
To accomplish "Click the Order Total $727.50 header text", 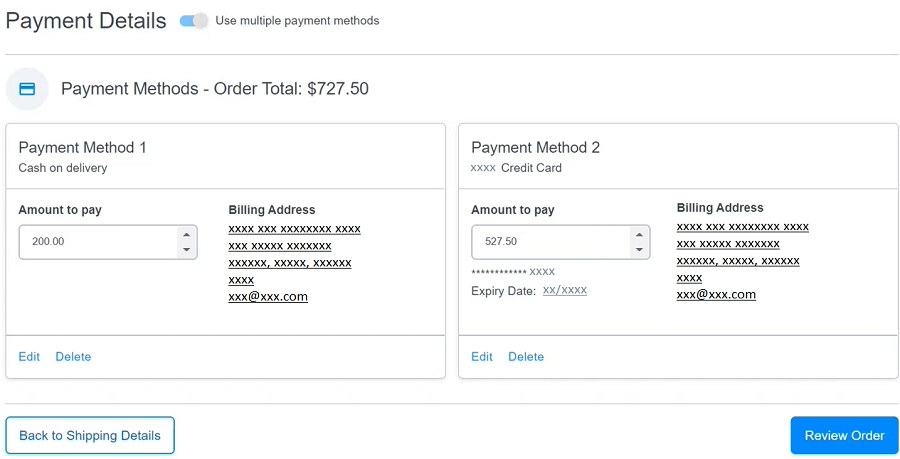I will coord(215,89).
